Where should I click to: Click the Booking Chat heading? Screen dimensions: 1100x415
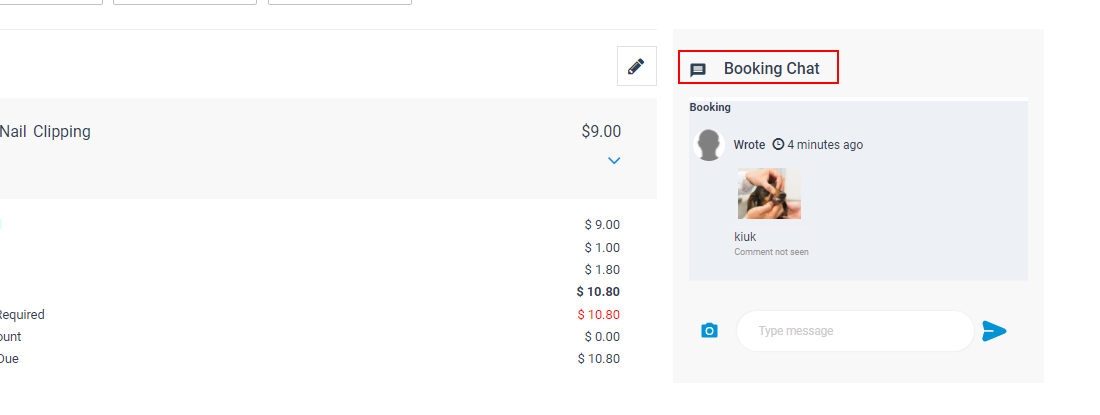[x=772, y=69]
